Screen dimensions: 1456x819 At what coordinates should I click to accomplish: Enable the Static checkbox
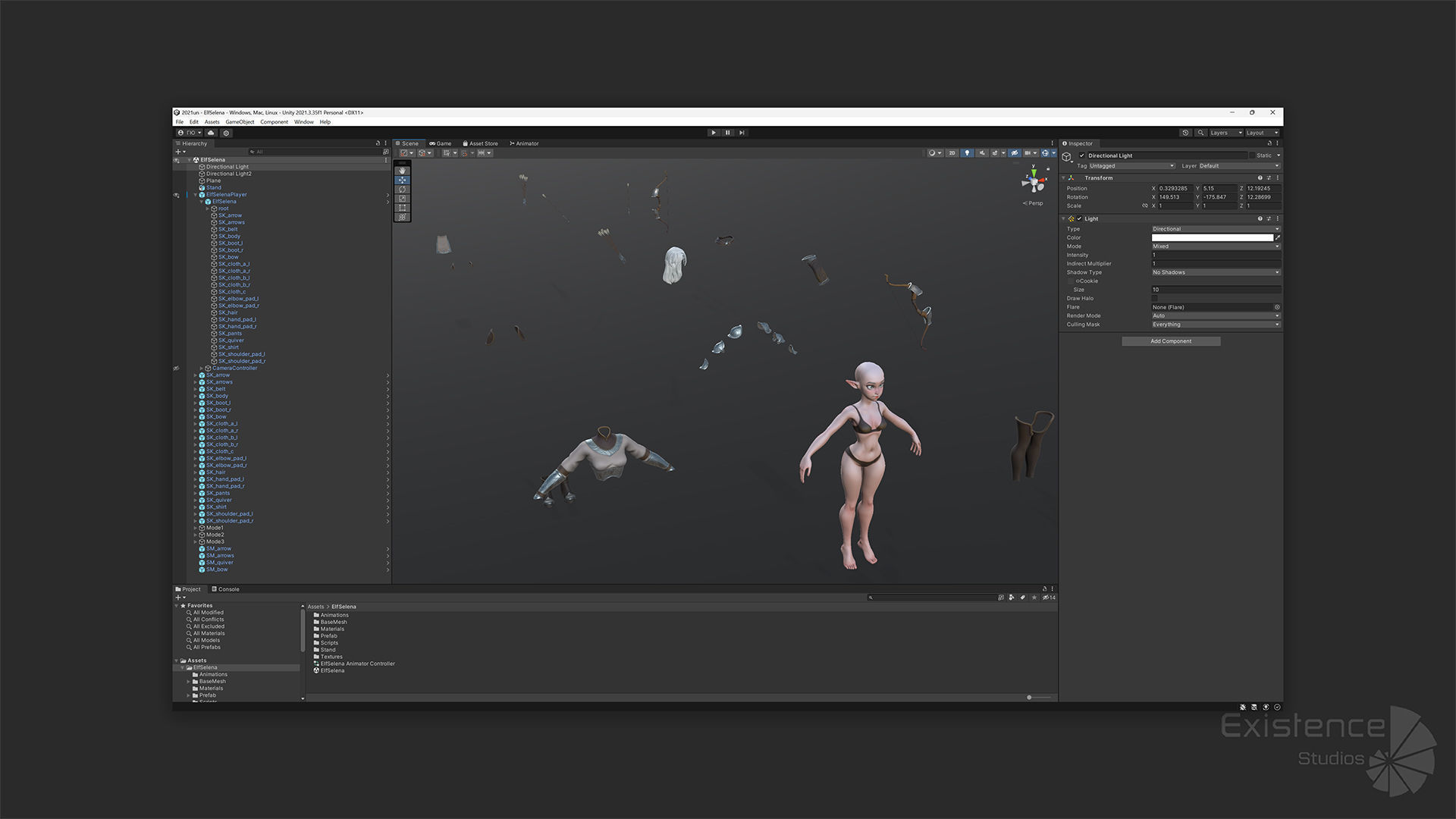1252,155
